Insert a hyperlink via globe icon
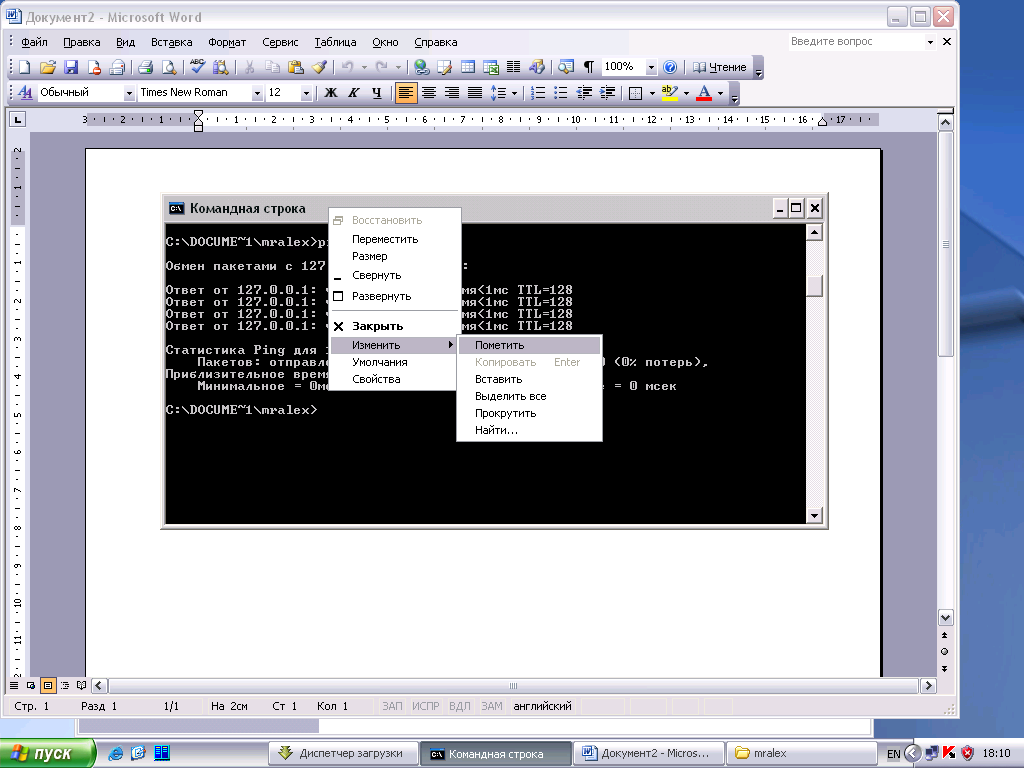The width and height of the screenshot is (1024, 768). pos(422,67)
